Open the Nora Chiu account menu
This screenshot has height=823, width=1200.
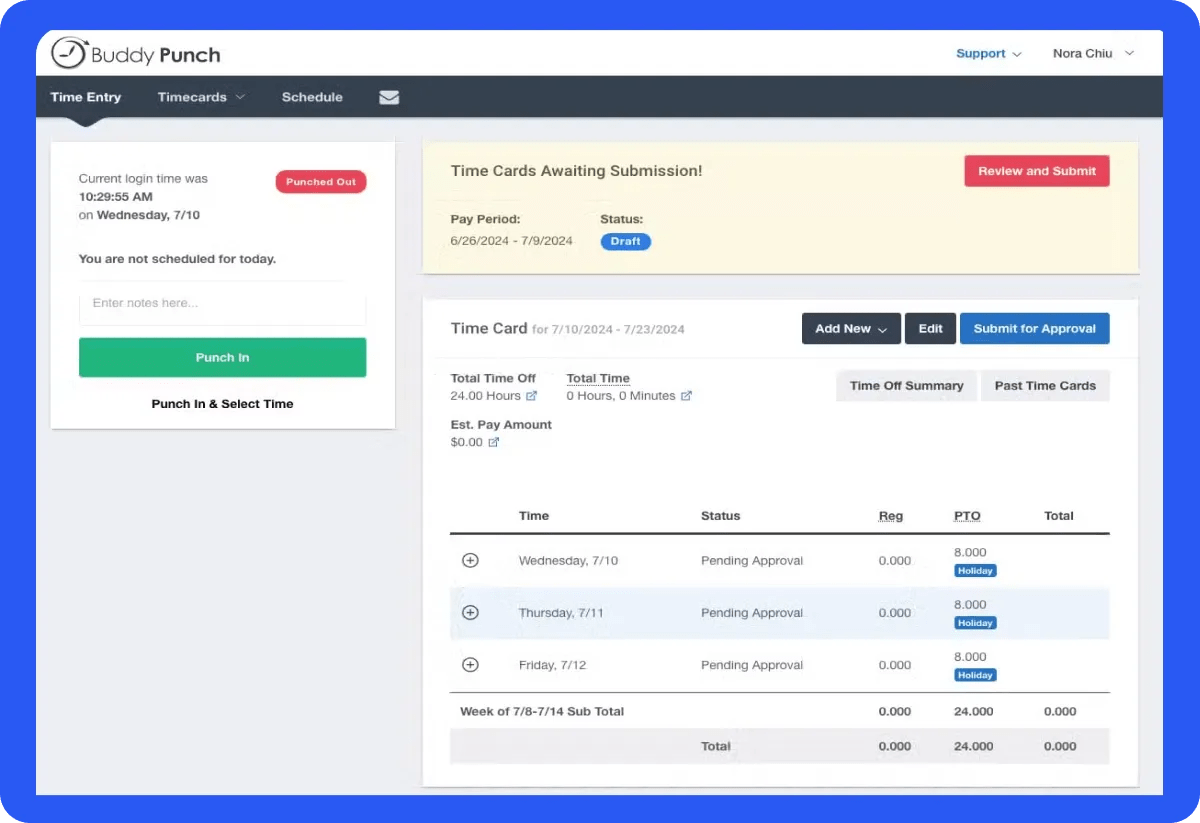(1093, 54)
